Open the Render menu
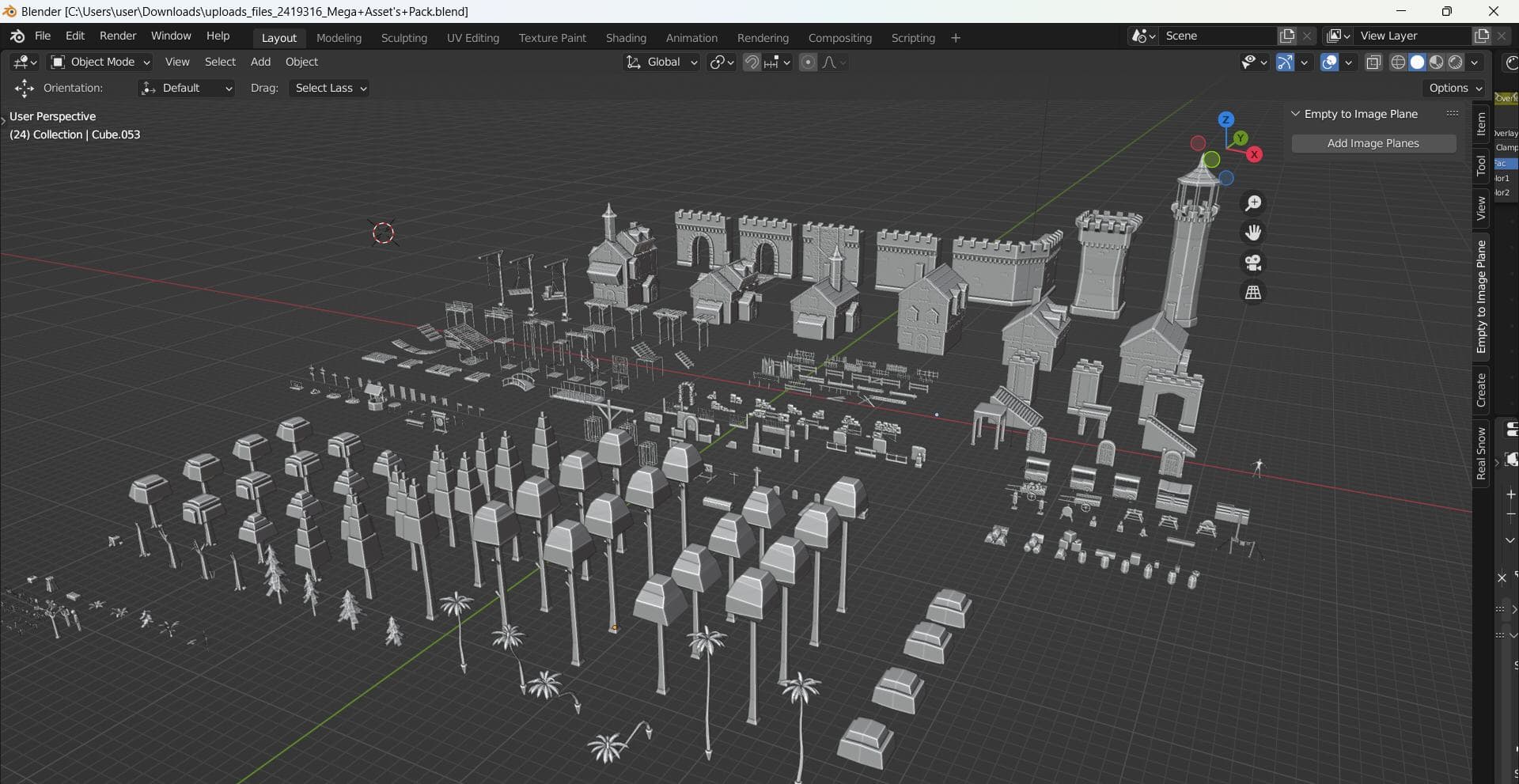The height and width of the screenshot is (784, 1519). tap(118, 36)
